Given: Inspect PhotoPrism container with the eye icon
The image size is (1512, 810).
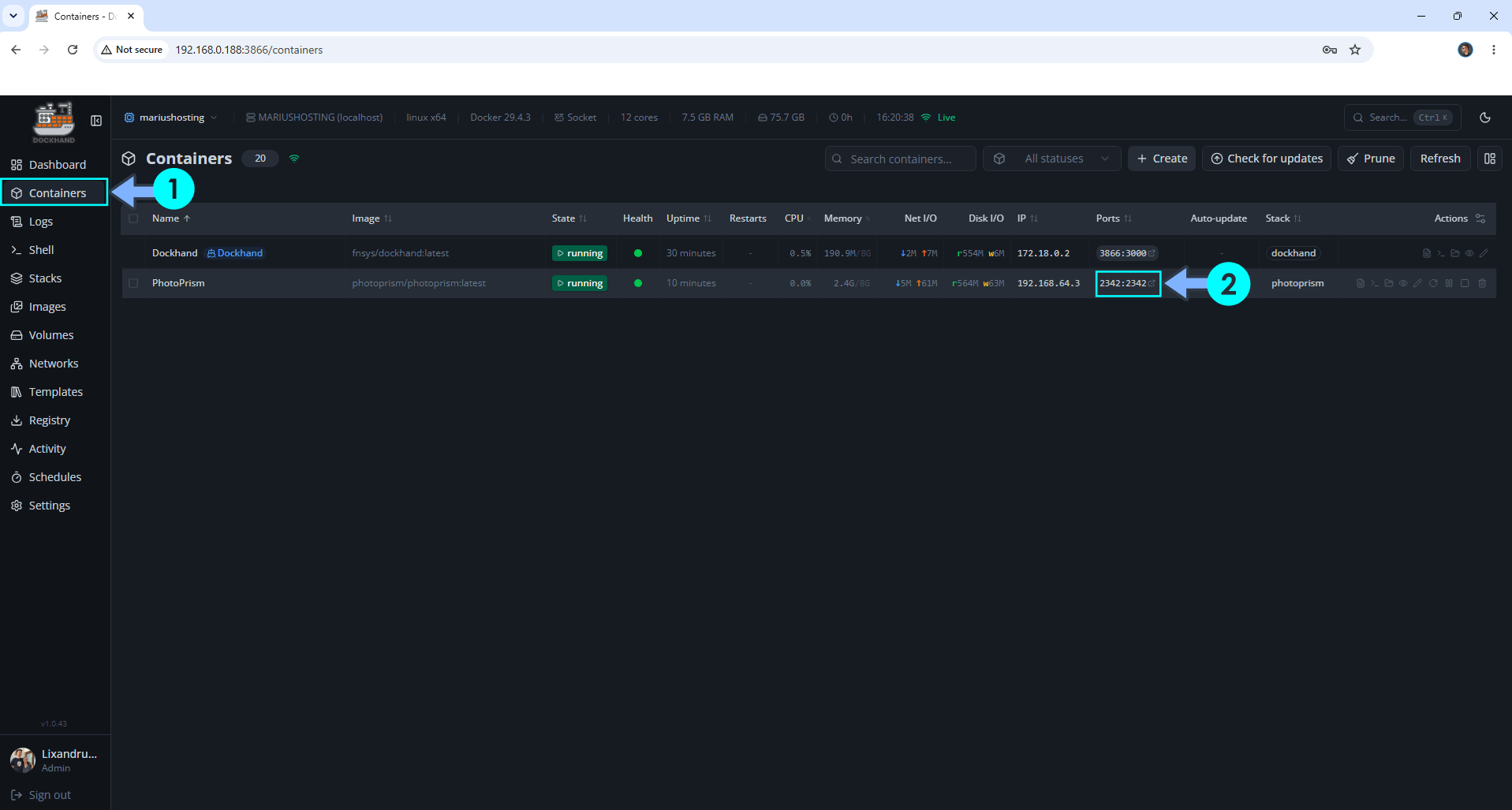Looking at the screenshot, I should coord(1403,283).
